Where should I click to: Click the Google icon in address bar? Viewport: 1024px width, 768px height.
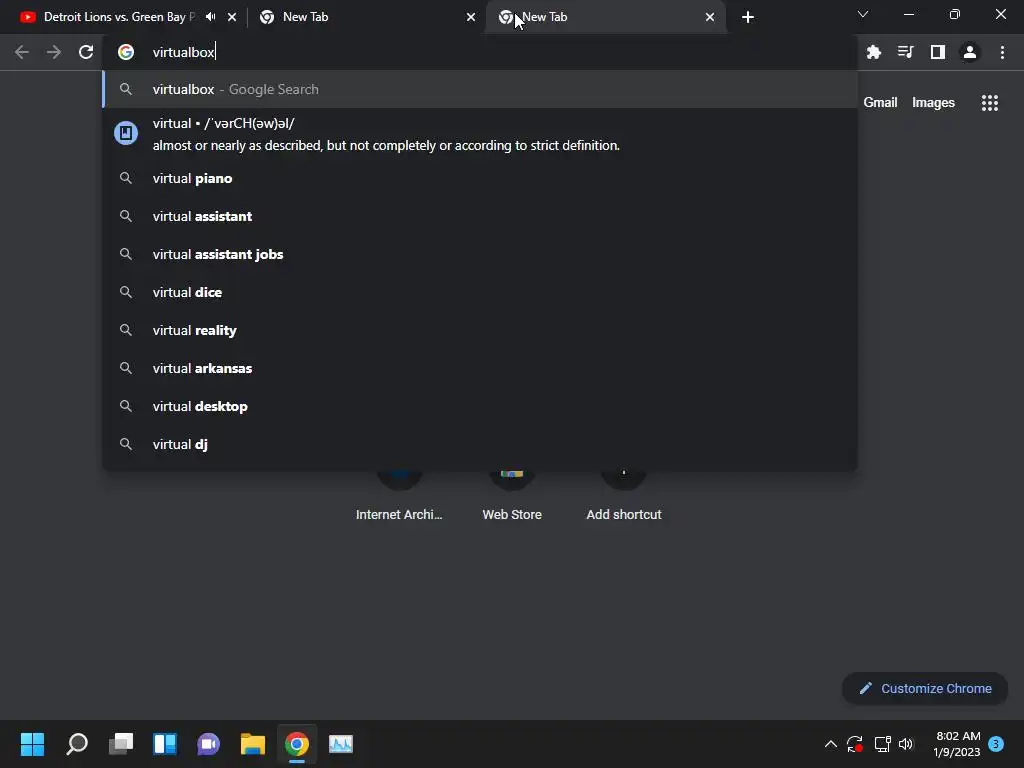[126, 52]
